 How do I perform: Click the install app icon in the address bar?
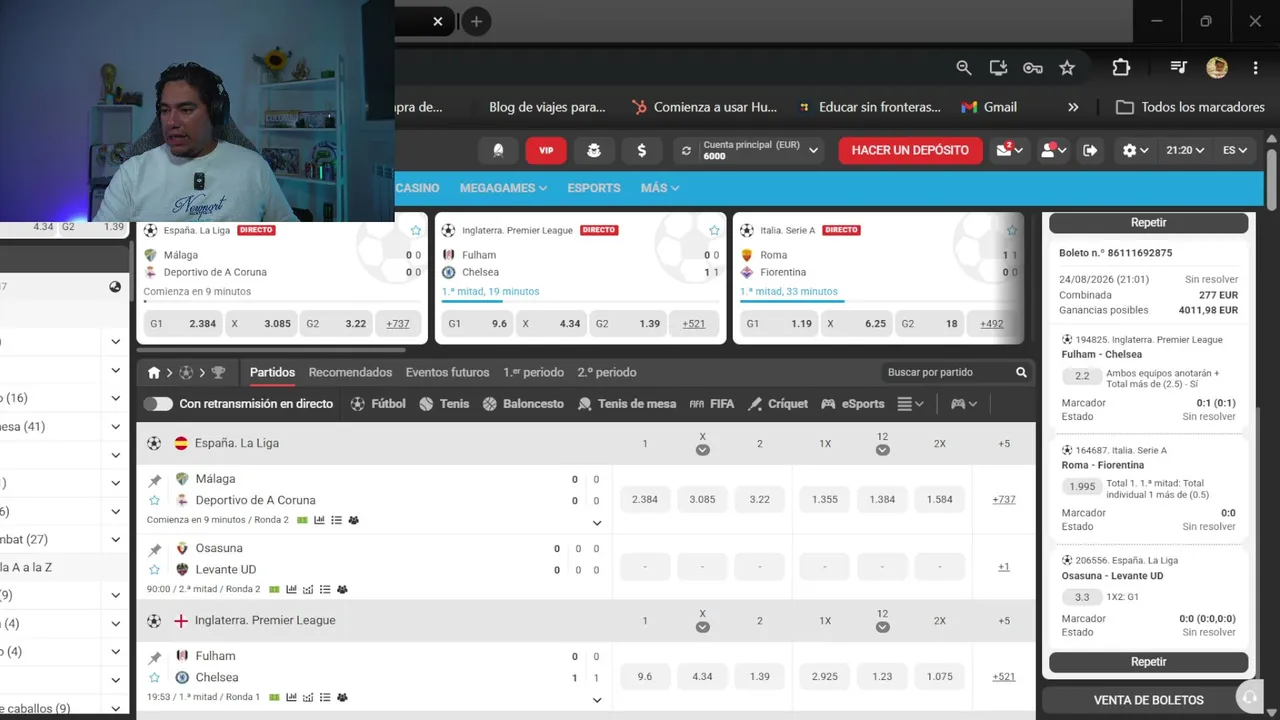(998, 68)
